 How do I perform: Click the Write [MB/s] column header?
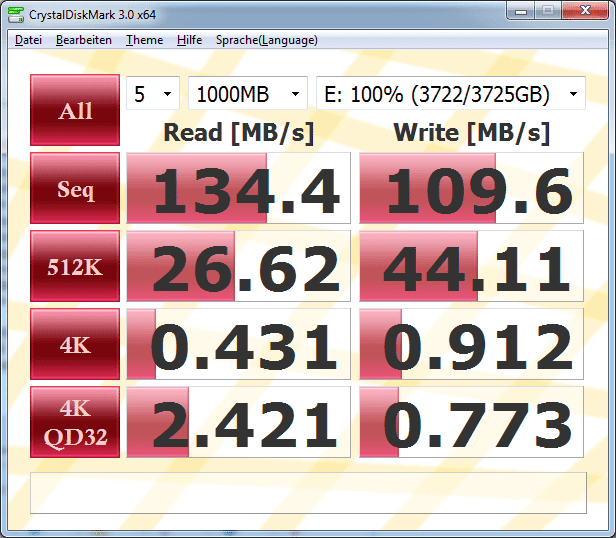click(471, 133)
